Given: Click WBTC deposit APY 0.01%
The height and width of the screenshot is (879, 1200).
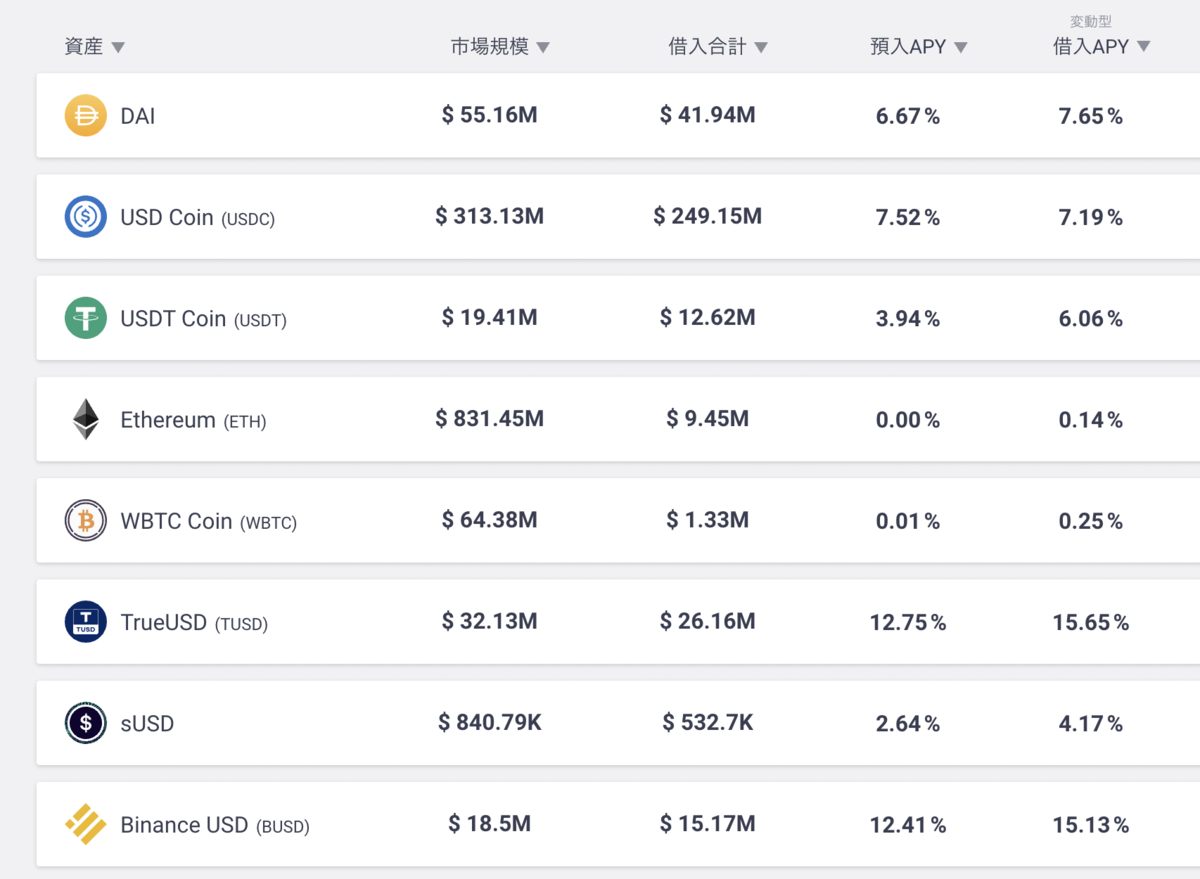Looking at the screenshot, I should click(908, 521).
